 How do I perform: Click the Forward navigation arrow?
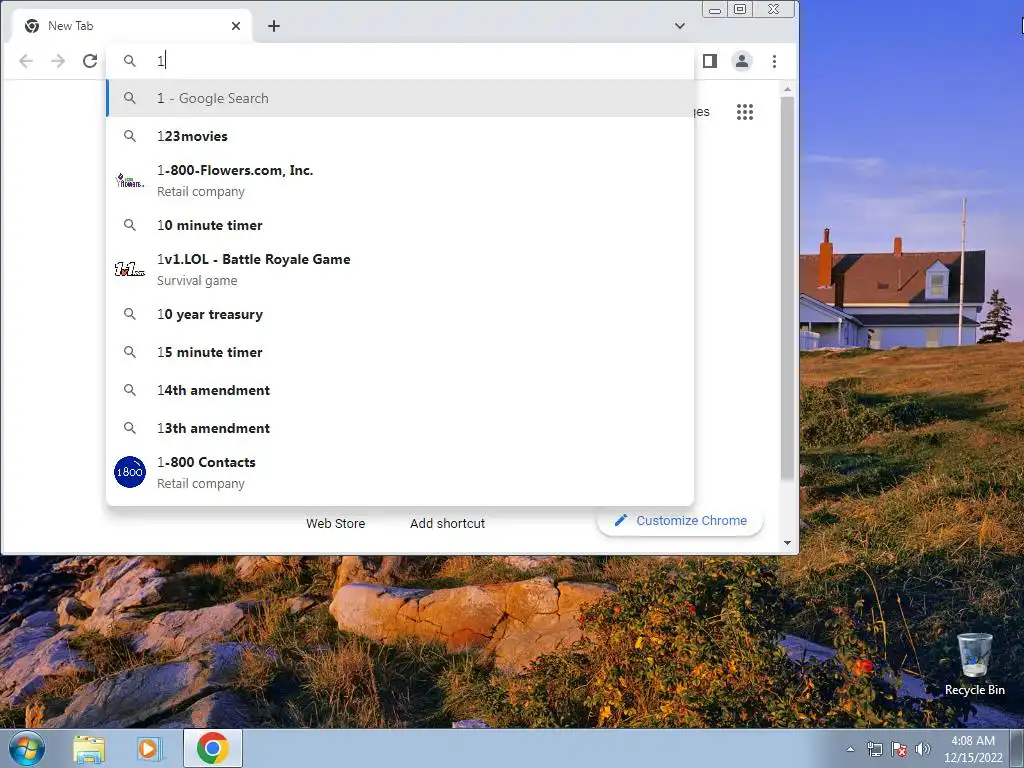click(x=58, y=61)
